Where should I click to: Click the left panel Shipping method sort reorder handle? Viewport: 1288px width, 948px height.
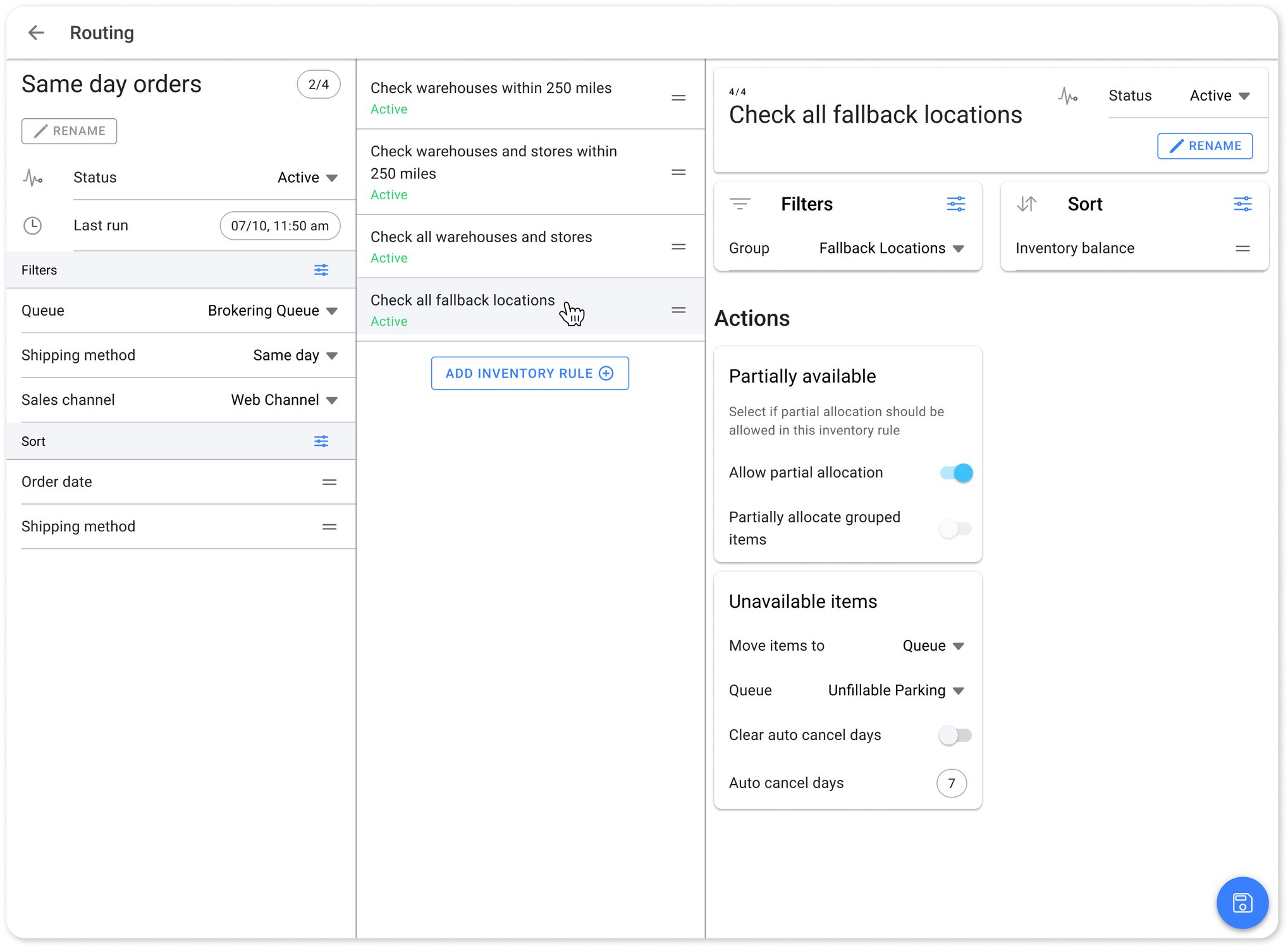(x=329, y=527)
